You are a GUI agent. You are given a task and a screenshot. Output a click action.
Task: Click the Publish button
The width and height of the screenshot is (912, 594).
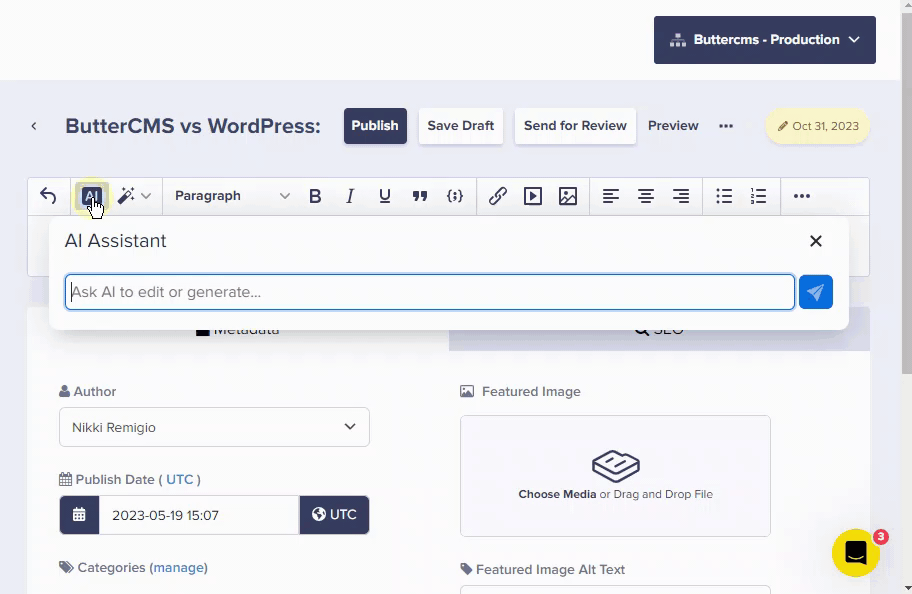click(375, 126)
